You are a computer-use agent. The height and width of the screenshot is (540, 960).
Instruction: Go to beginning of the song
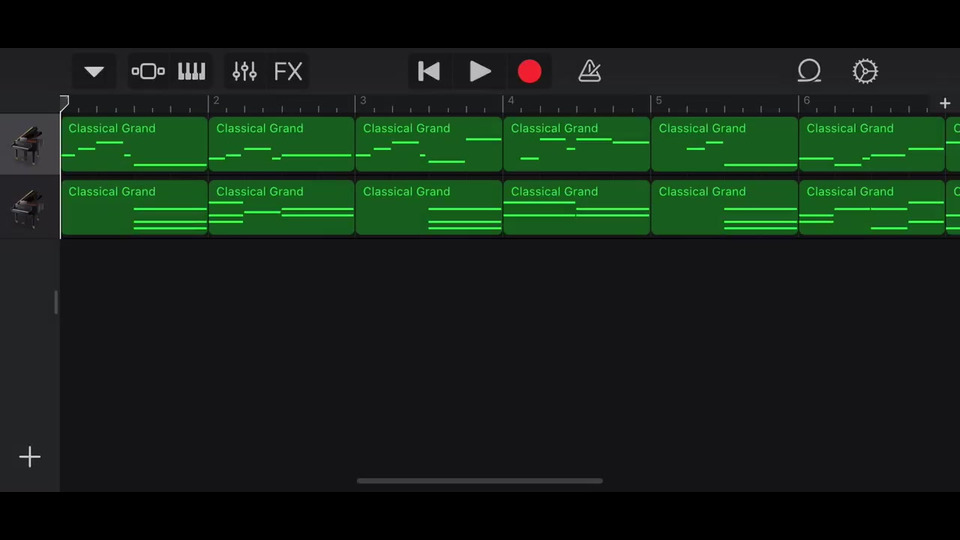click(x=429, y=72)
